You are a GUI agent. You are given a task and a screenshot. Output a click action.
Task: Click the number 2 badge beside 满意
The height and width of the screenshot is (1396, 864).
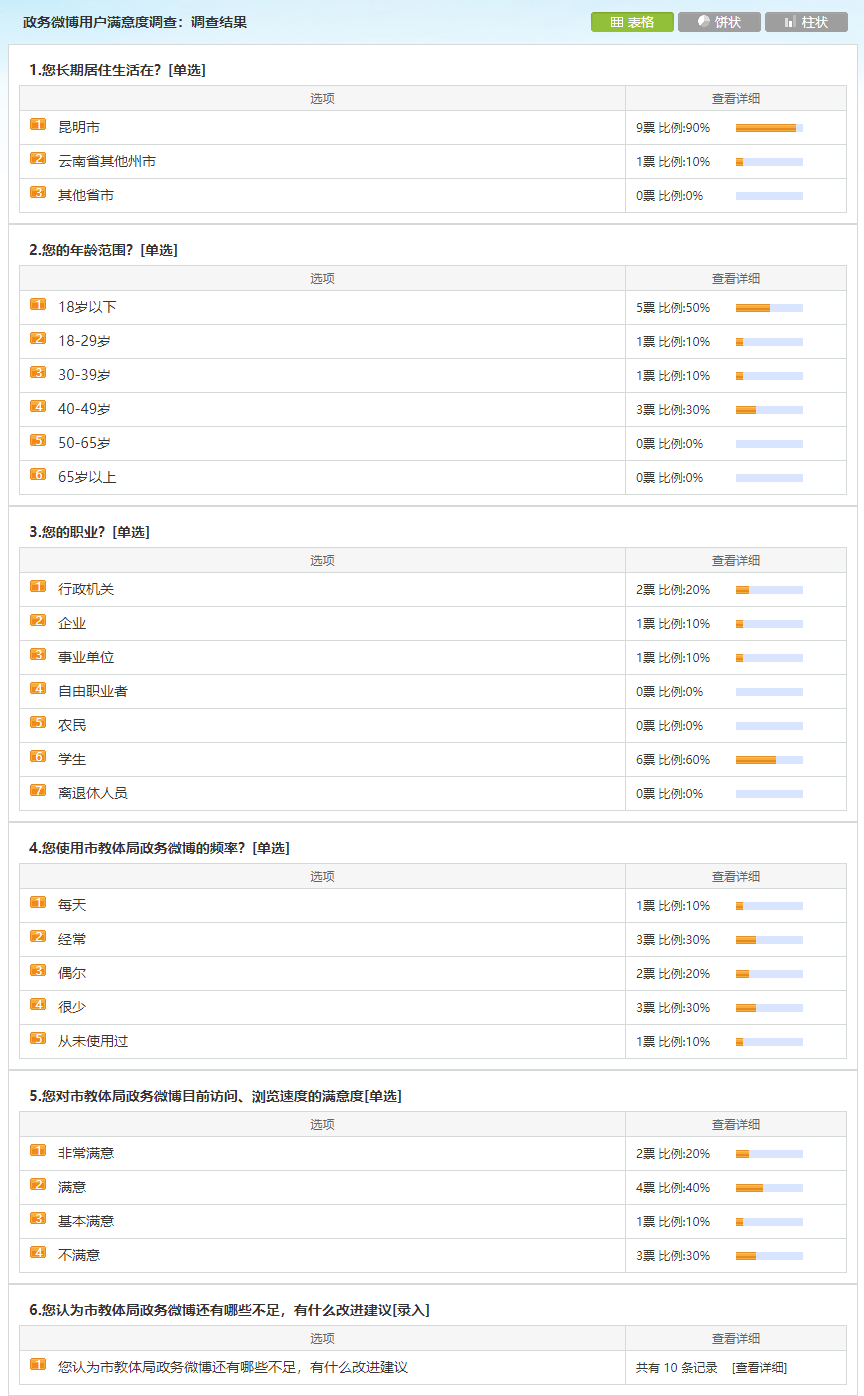point(38,1185)
